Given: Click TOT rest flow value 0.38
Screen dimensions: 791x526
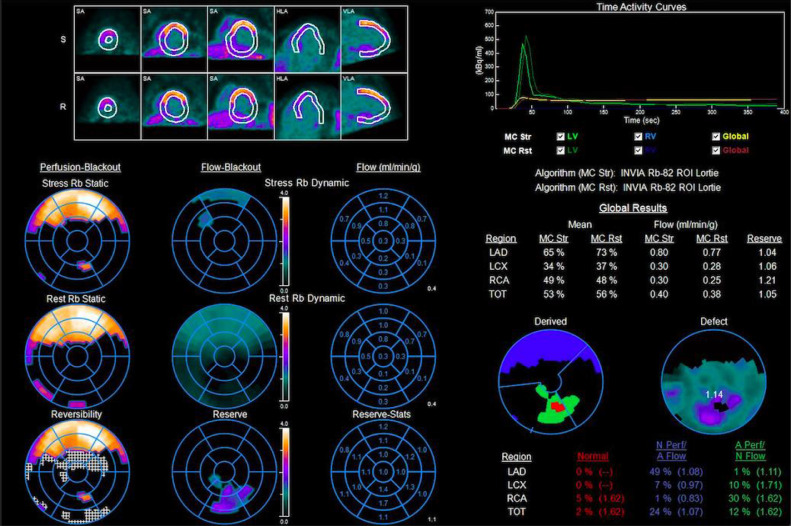Looking at the screenshot, I should pyautogui.click(x=712, y=294).
